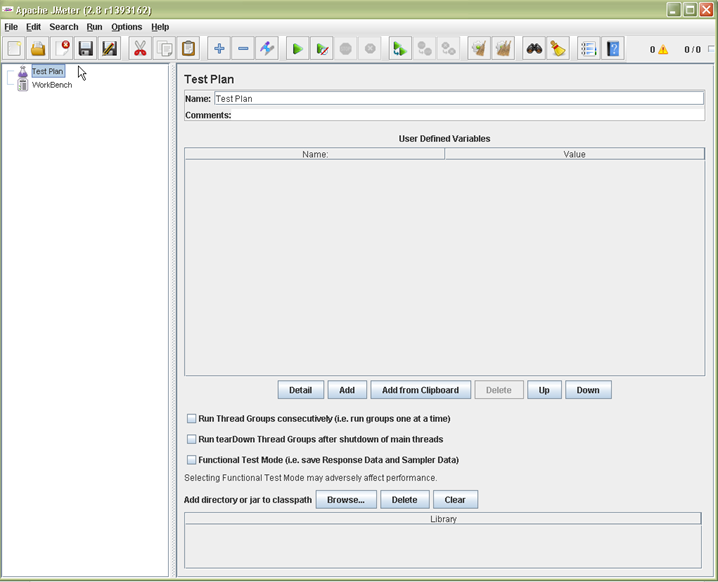Click Start no pauses icon
Screen dimensions: 718x582
coord(321,49)
